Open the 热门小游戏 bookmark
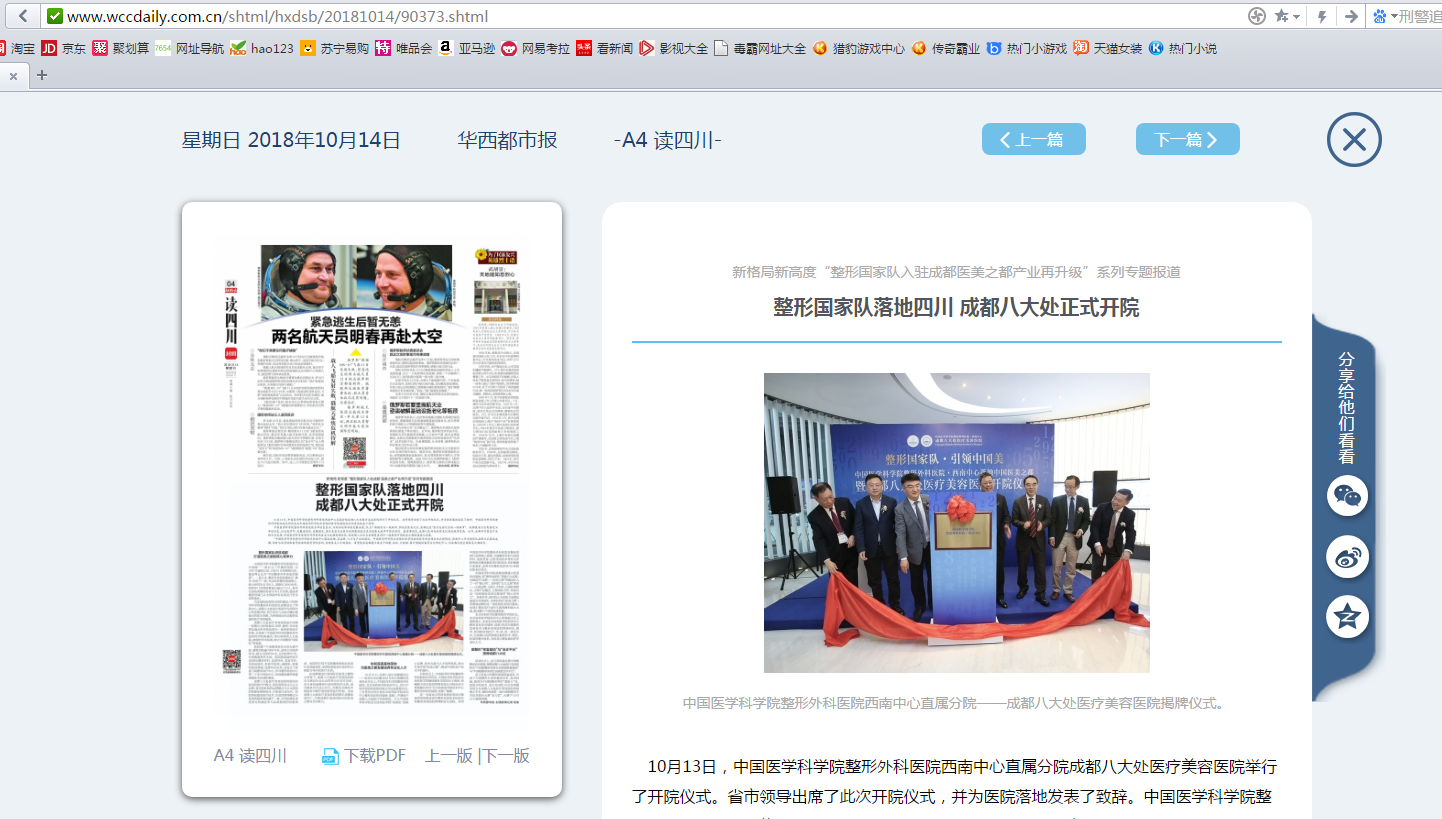 [x=1027, y=48]
